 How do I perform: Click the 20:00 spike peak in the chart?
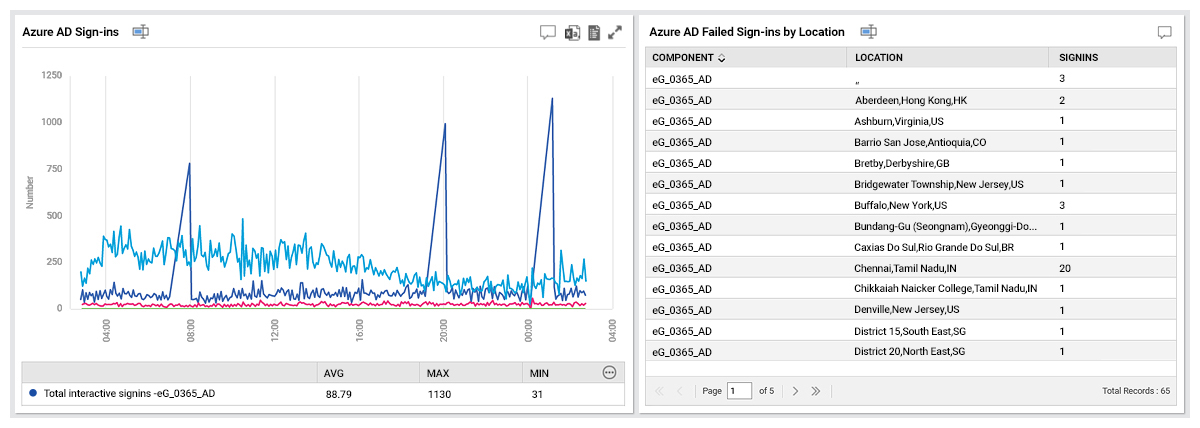[x=444, y=124]
